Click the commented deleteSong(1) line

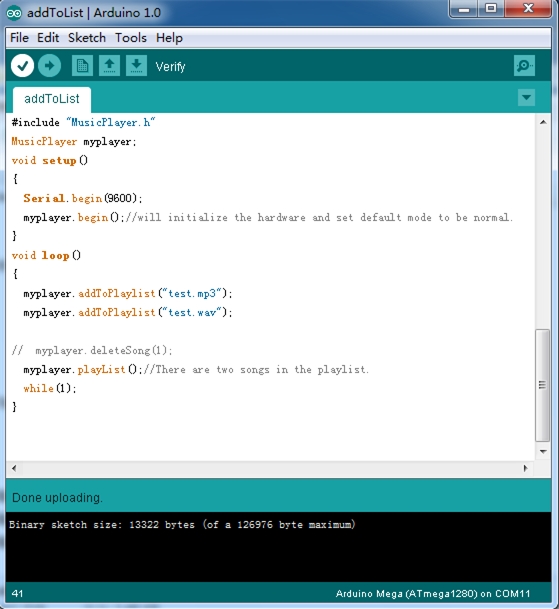92,351
